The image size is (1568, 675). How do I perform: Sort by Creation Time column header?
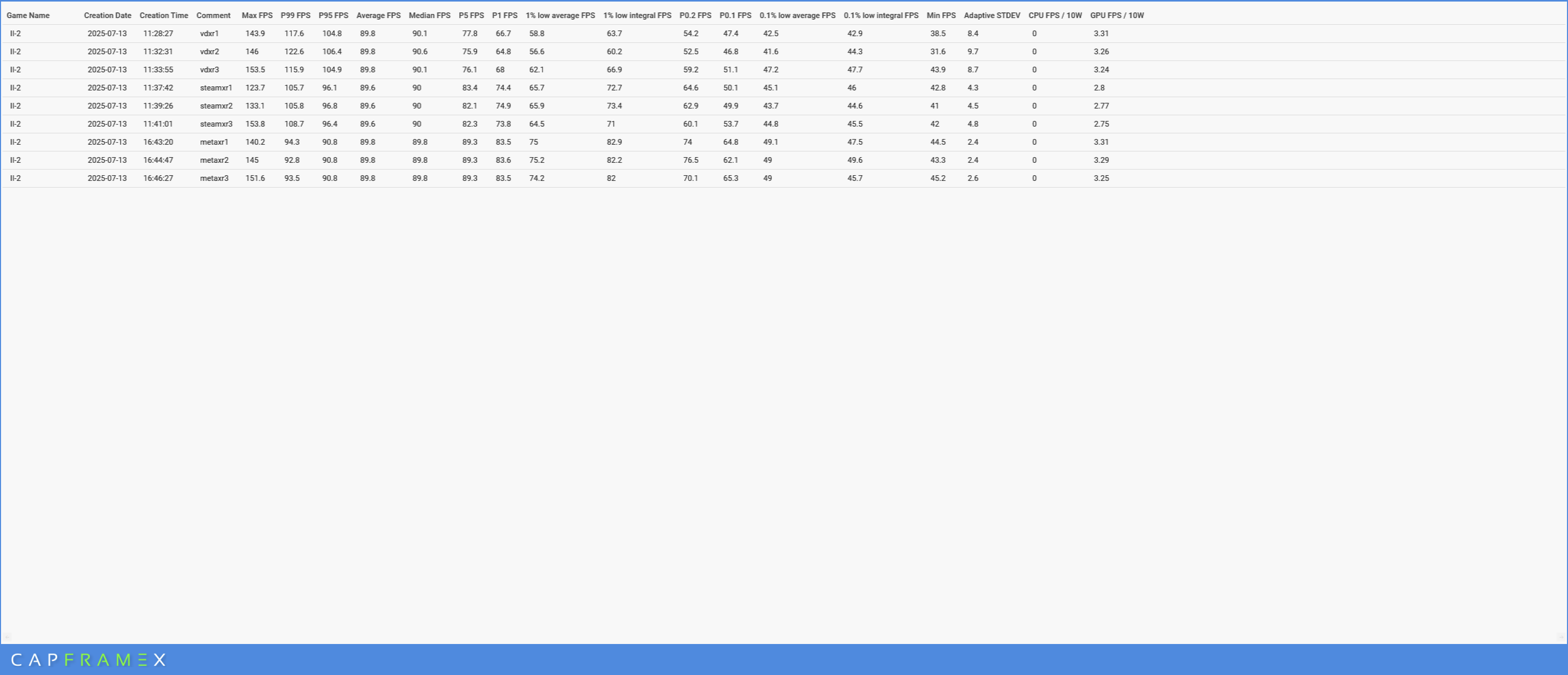[164, 15]
